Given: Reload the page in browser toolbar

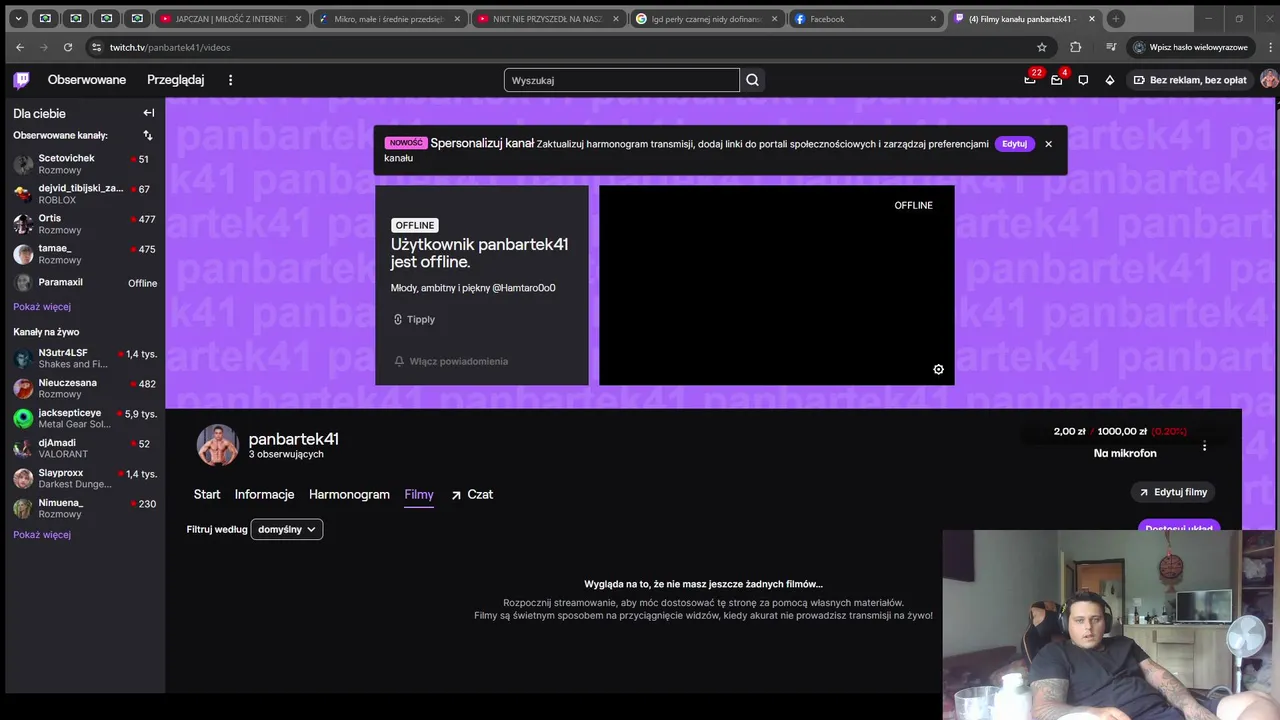Looking at the screenshot, I should [x=68, y=47].
